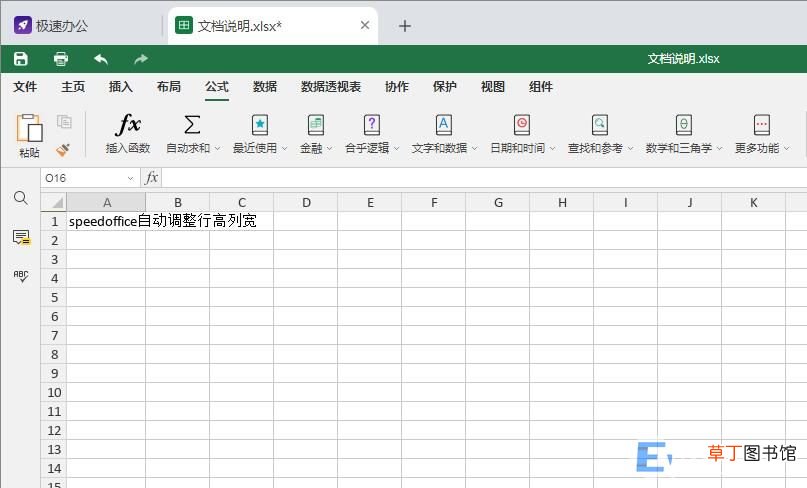Expand the AutoSum (自动求和) dropdown arrow
Image resolution: width=807 pixels, height=488 pixels.
218,148
